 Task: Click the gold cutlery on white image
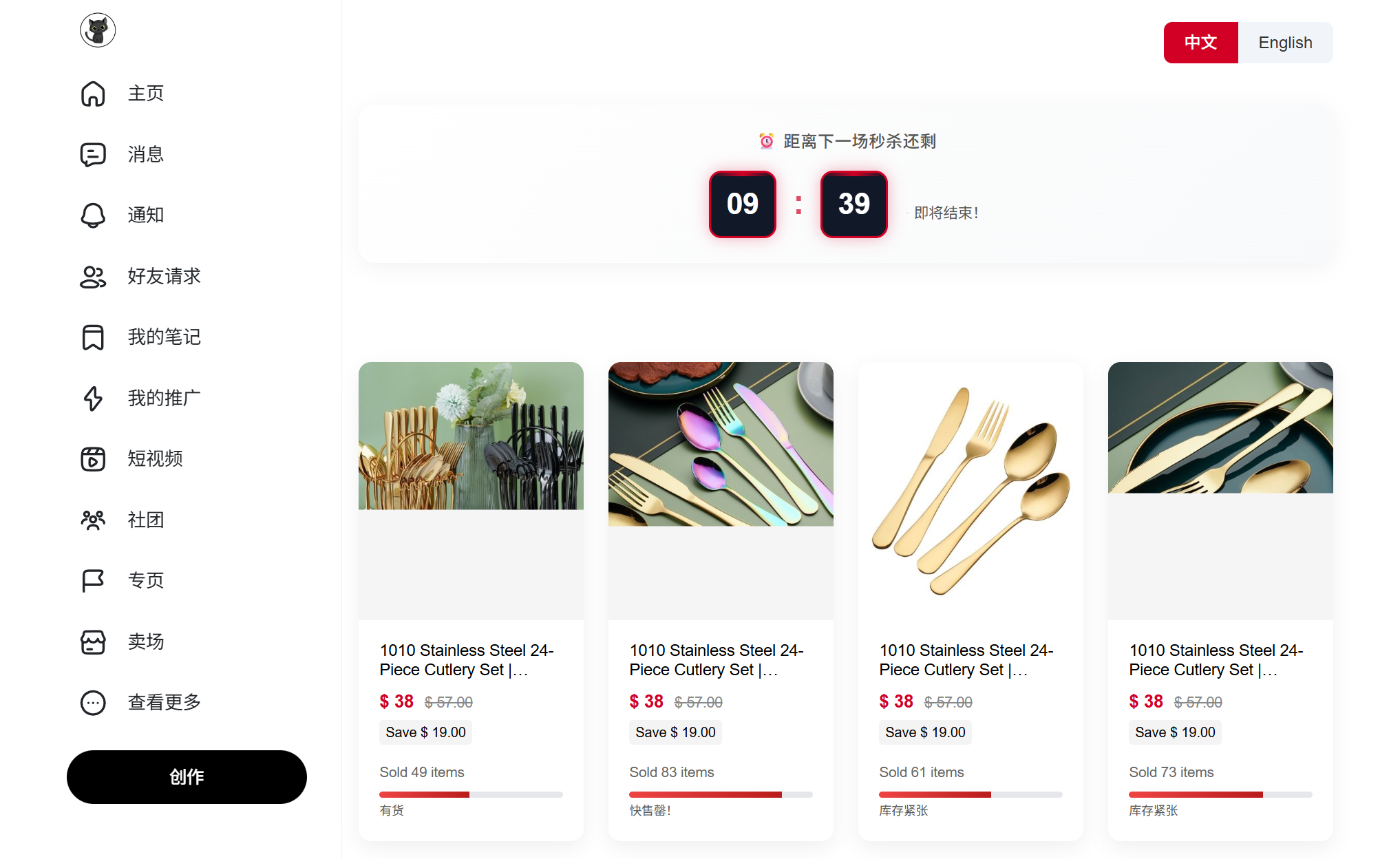click(x=971, y=490)
